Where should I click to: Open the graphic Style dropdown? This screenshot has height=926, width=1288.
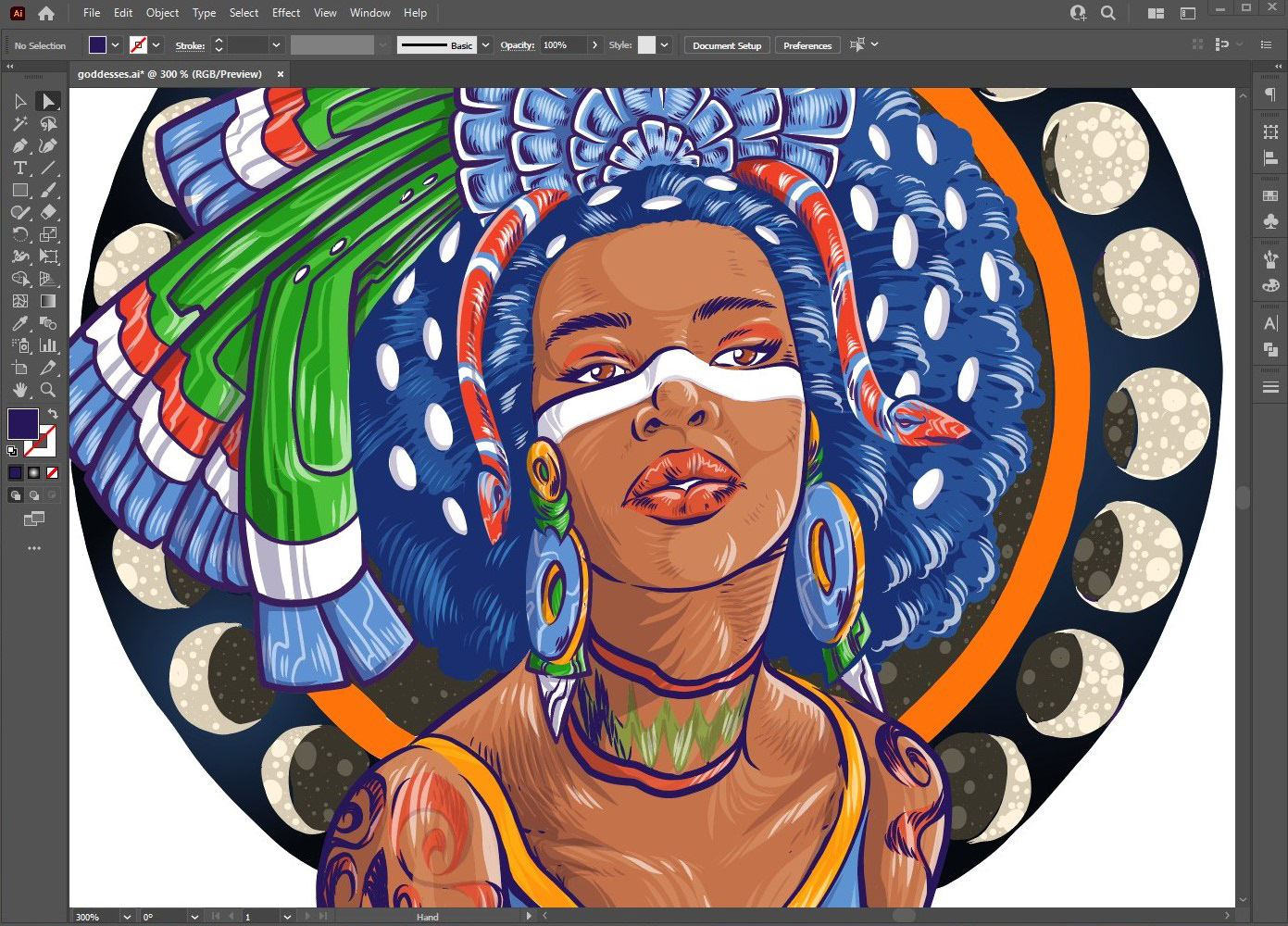point(664,44)
